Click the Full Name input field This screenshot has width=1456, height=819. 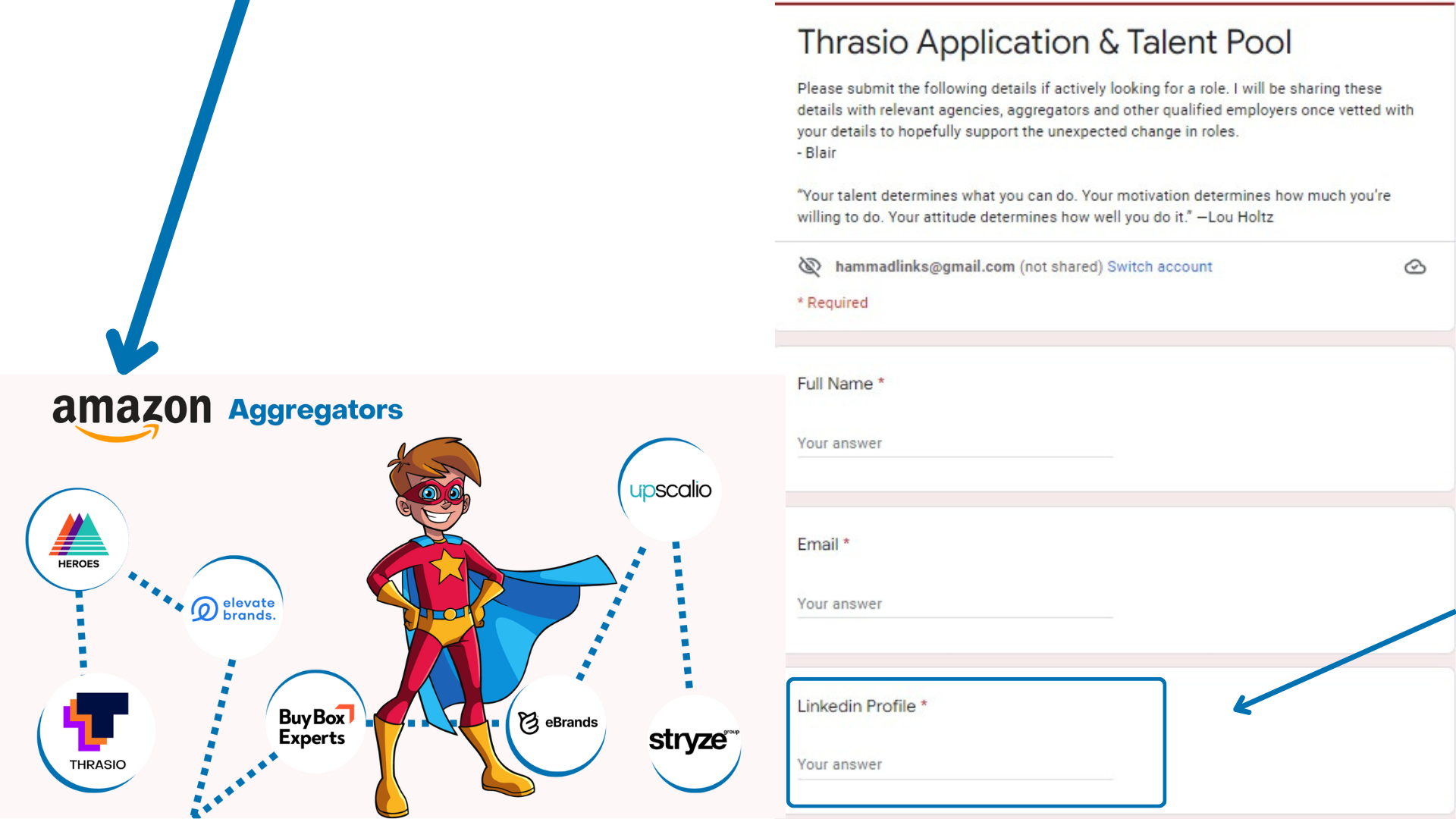tap(953, 443)
